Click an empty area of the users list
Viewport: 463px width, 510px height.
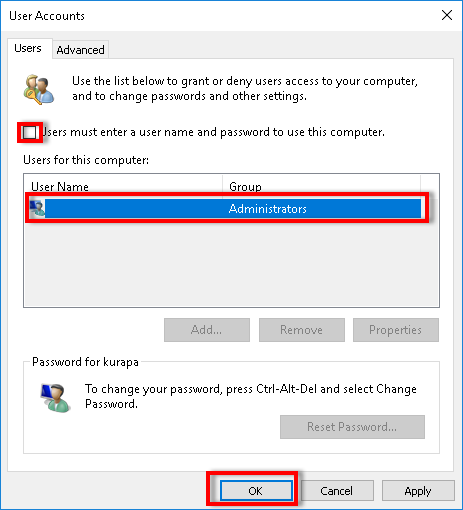[231, 263]
